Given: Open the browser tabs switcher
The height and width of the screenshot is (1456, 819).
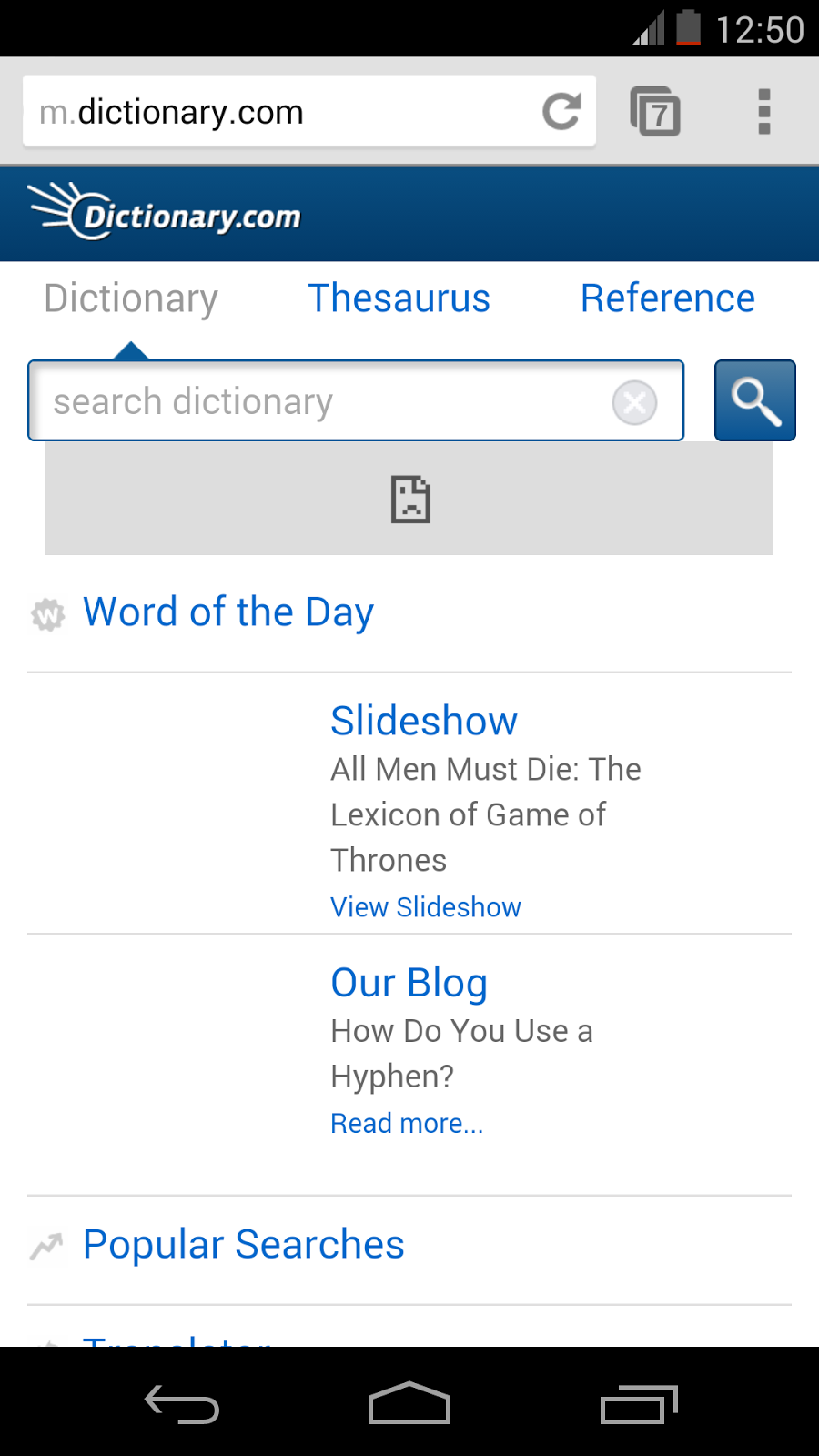Looking at the screenshot, I should (x=655, y=112).
